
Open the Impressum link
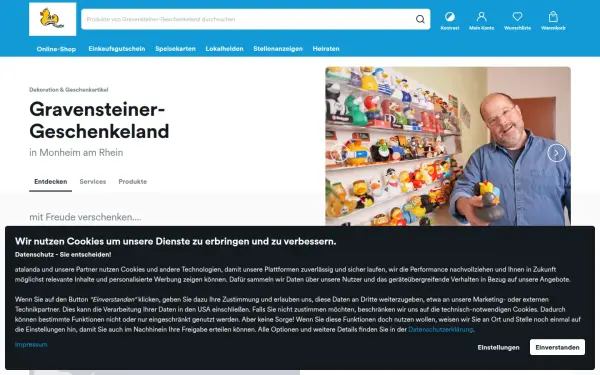[31, 344]
